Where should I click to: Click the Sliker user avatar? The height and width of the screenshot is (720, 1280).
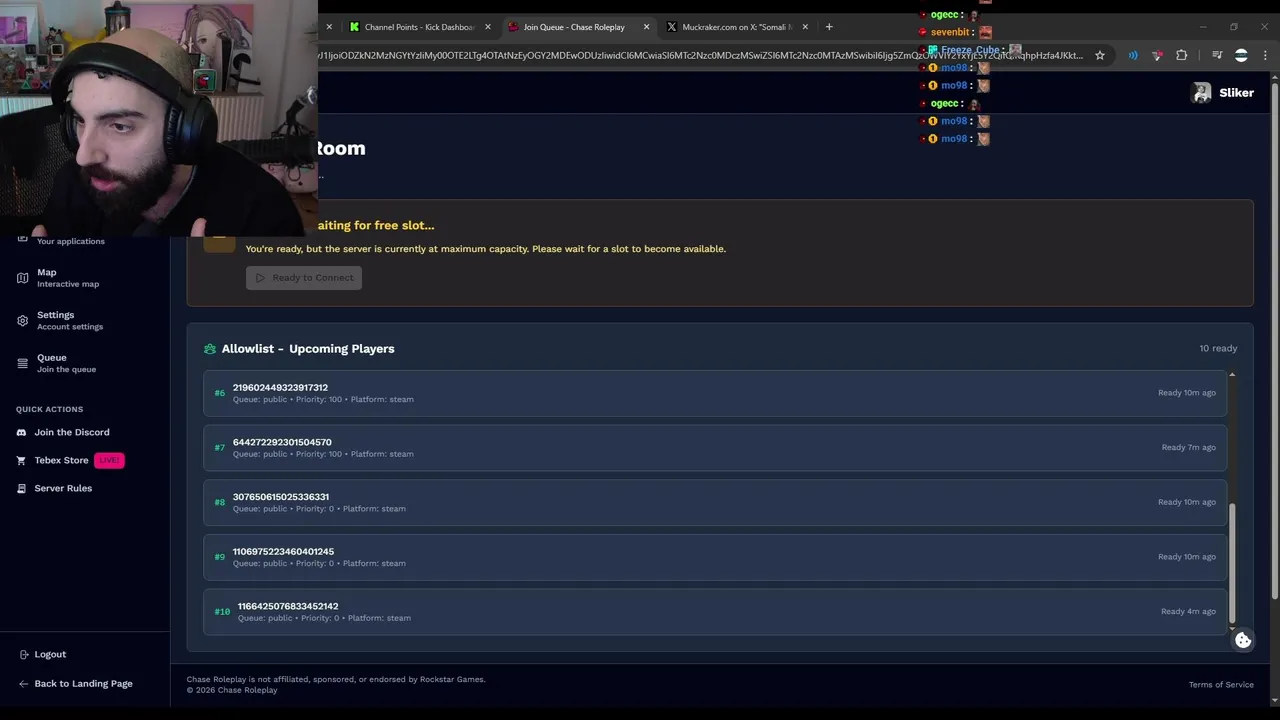1201,93
